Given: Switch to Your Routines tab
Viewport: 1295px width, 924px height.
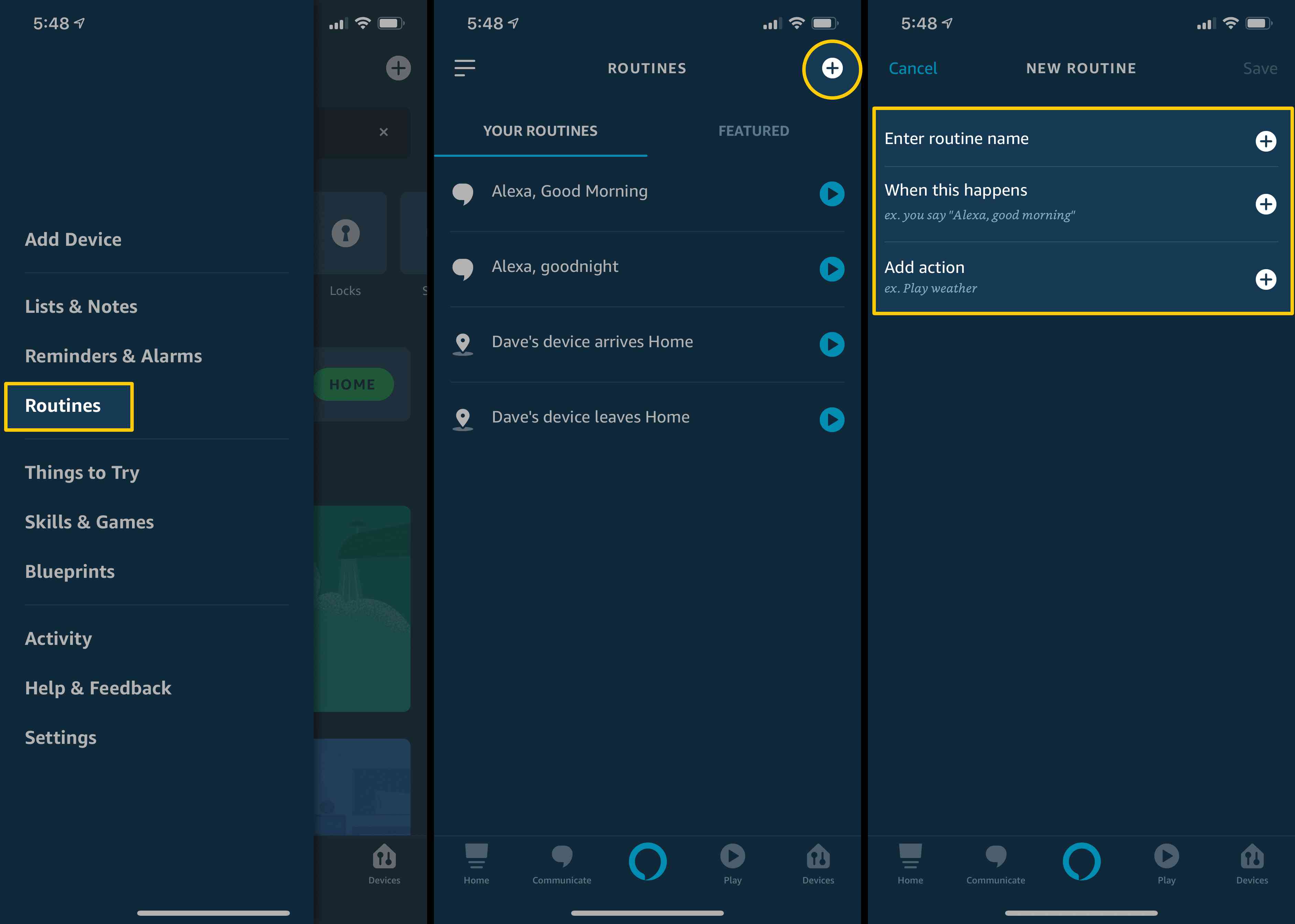Looking at the screenshot, I should click(540, 131).
